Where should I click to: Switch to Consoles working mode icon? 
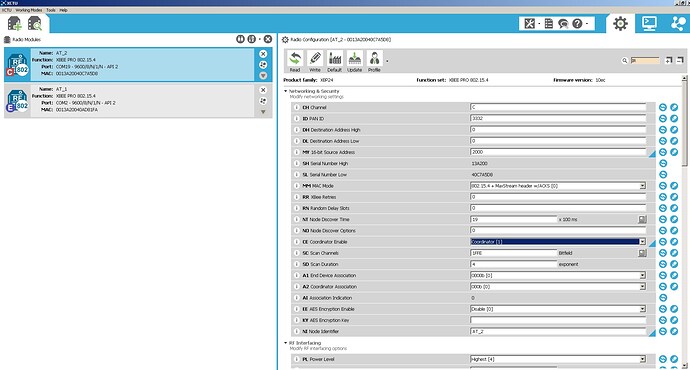pos(649,23)
